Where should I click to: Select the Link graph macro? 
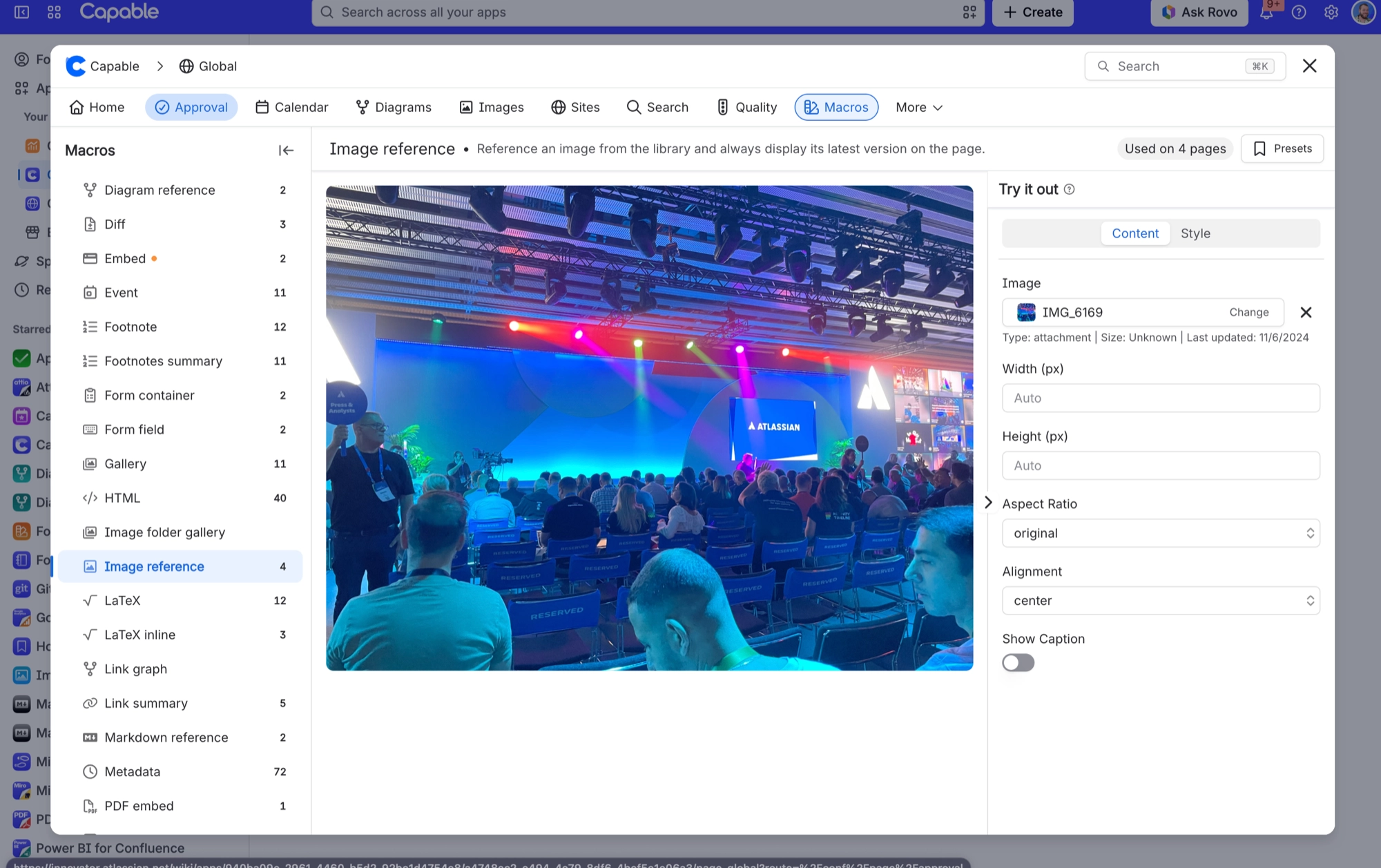[x=181, y=668]
